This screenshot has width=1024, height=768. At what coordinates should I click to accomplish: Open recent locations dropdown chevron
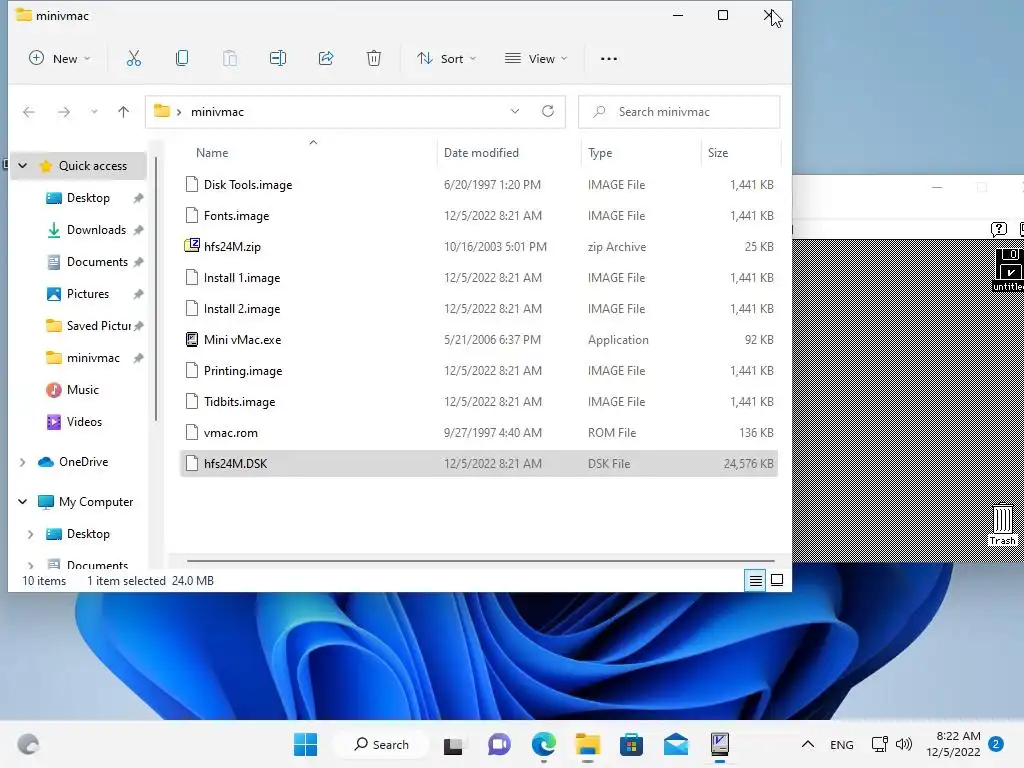click(x=94, y=112)
